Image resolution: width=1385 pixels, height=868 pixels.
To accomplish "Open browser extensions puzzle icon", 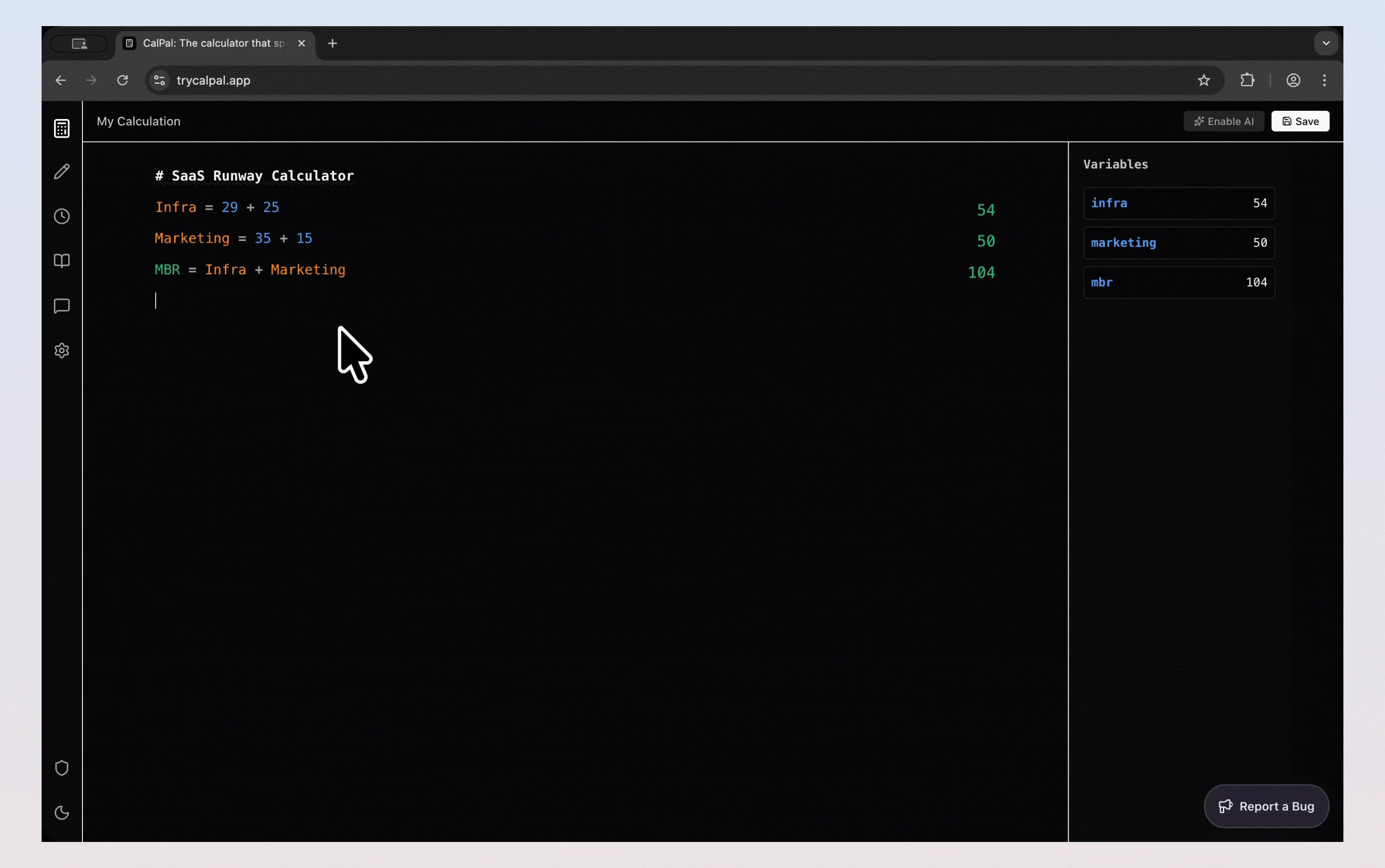I will click(1247, 81).
